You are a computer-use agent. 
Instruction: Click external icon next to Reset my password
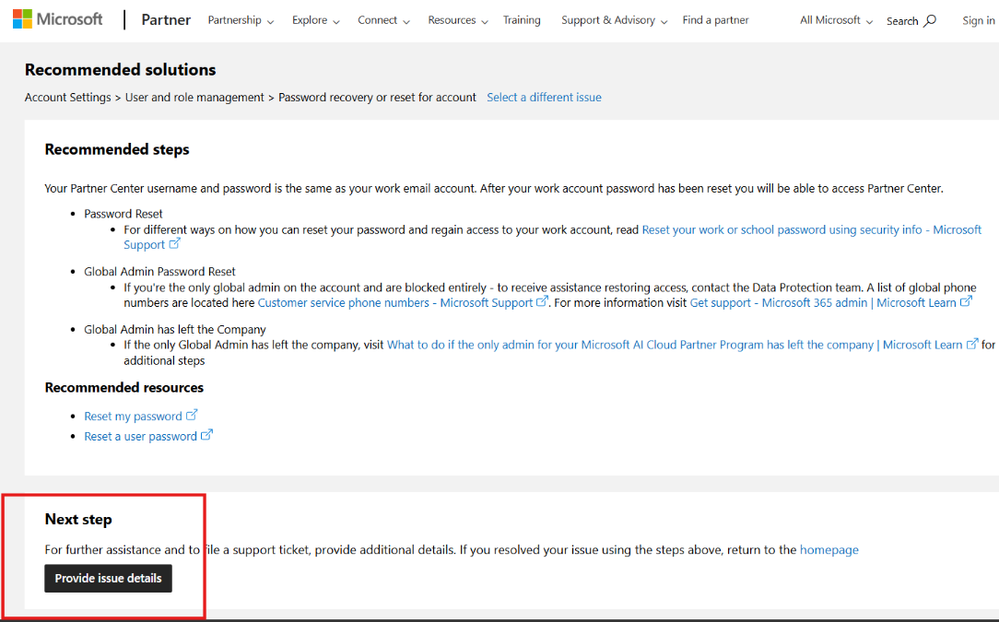[x=191, y=415]
